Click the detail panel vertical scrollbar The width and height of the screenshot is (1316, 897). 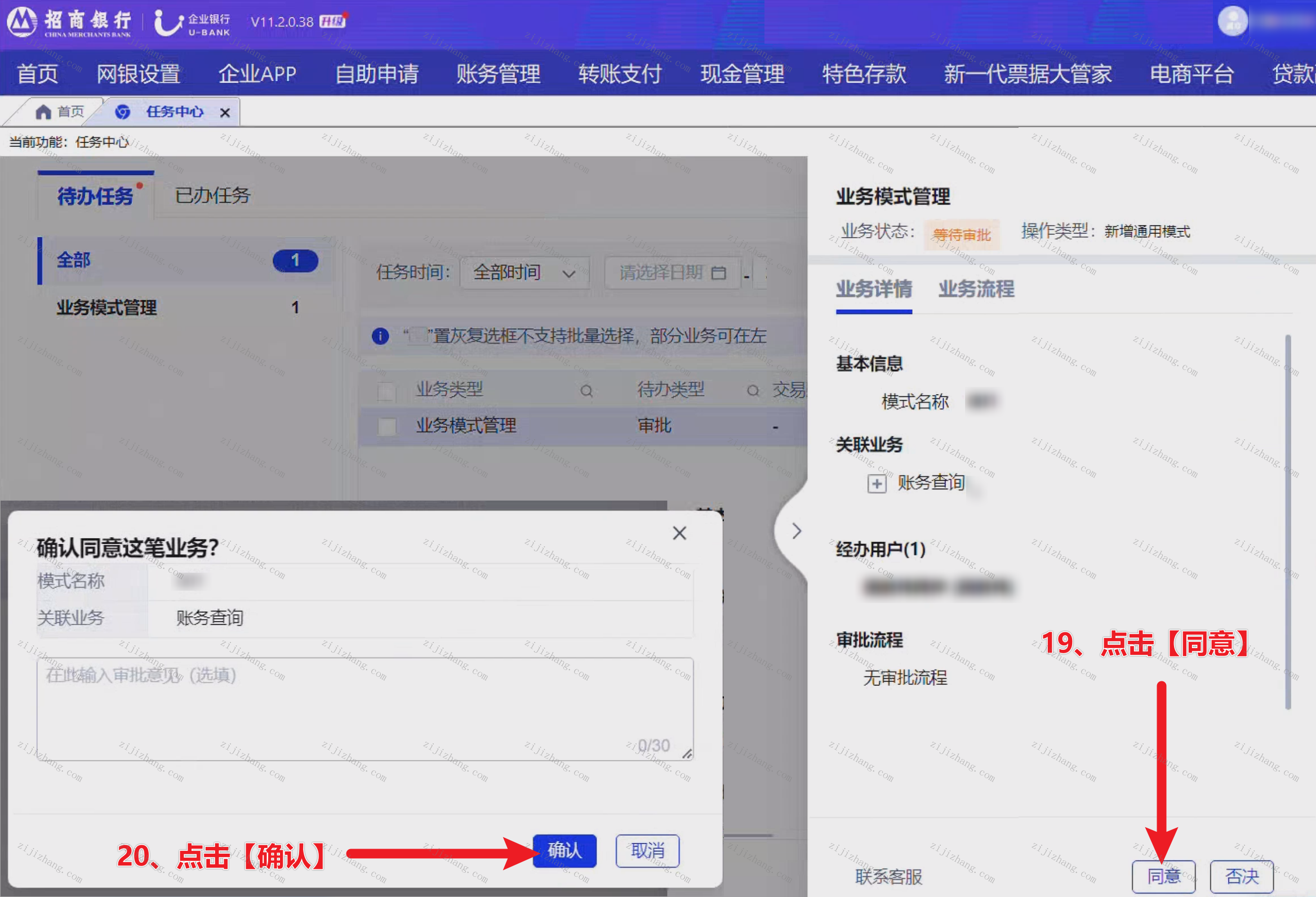pyautogui.click(x=1288, y=522)
